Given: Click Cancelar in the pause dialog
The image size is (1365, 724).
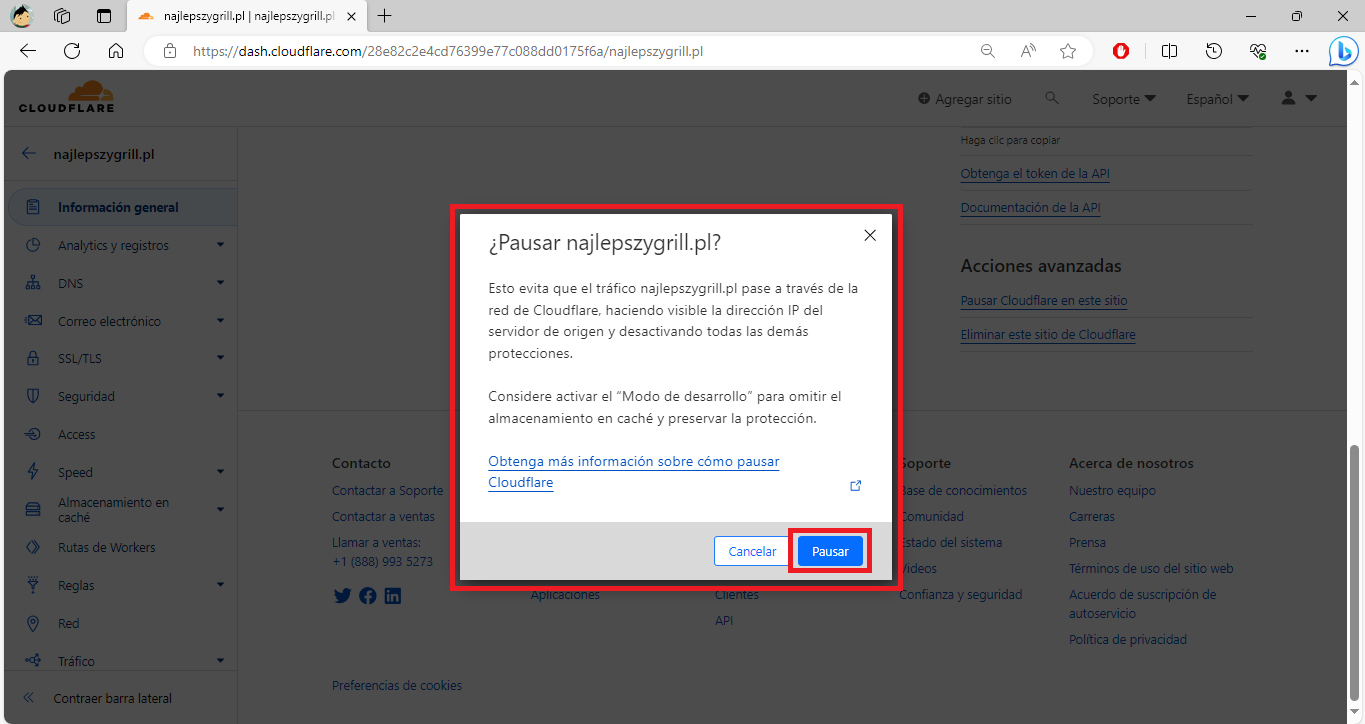Looking at the screenshot, I should coord(752,551).
